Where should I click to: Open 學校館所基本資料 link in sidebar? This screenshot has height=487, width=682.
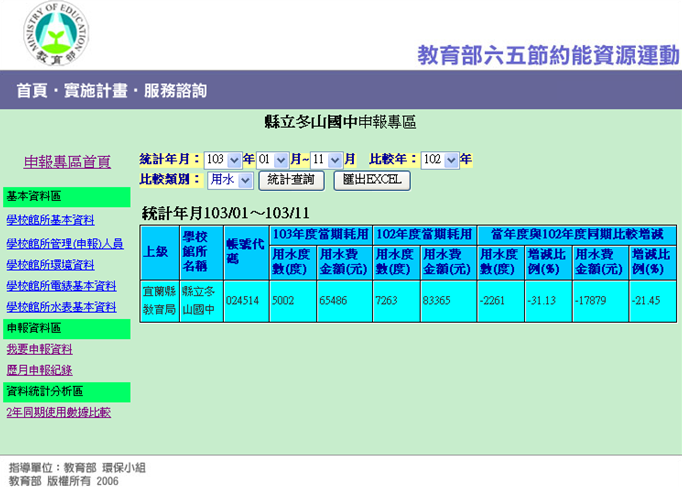[x=50, y=220]
